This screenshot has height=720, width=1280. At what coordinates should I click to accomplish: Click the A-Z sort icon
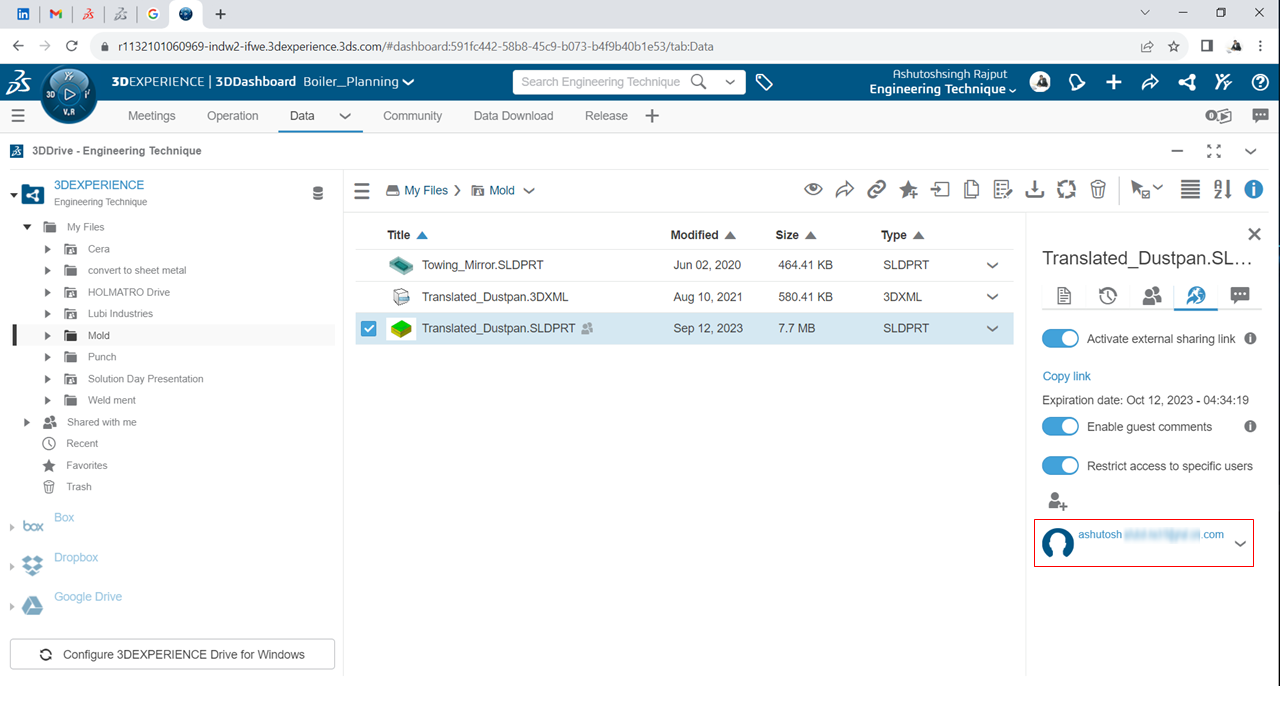pos(1222,189)
